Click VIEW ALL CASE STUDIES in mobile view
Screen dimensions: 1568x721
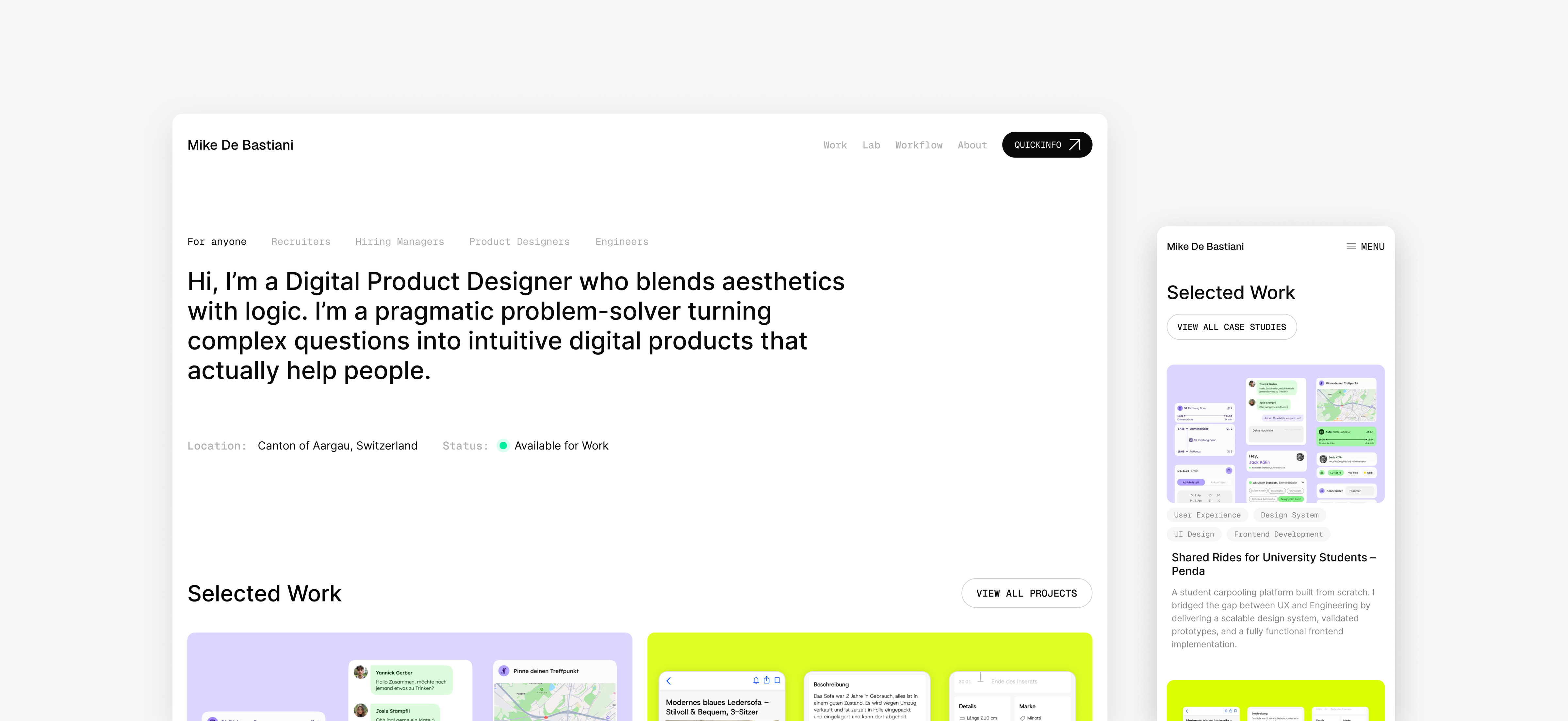1232,327
